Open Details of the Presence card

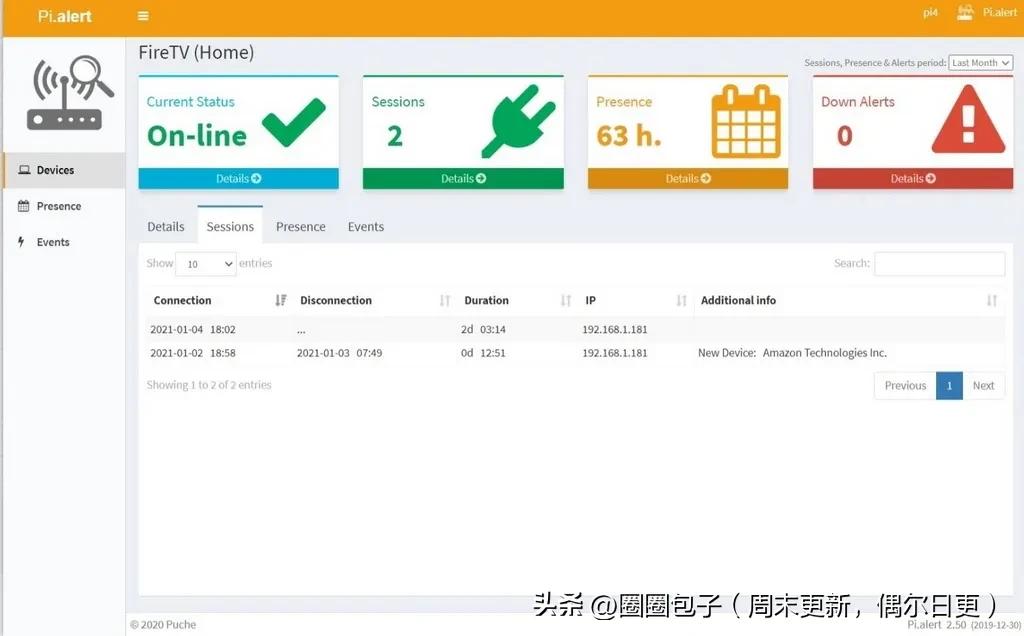688,178
